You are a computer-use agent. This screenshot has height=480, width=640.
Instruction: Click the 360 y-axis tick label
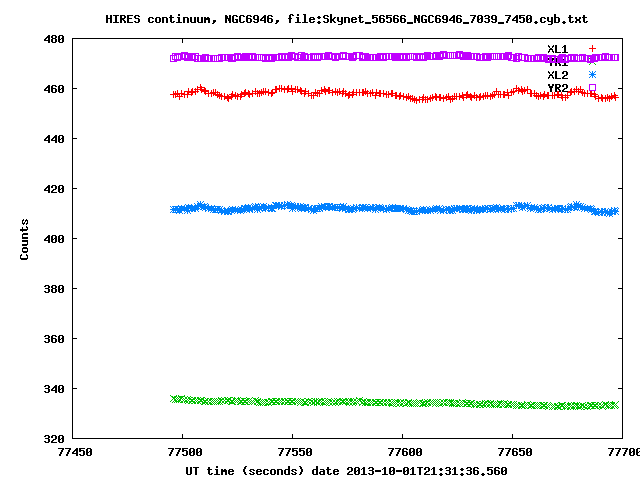[x=54, y=339]
